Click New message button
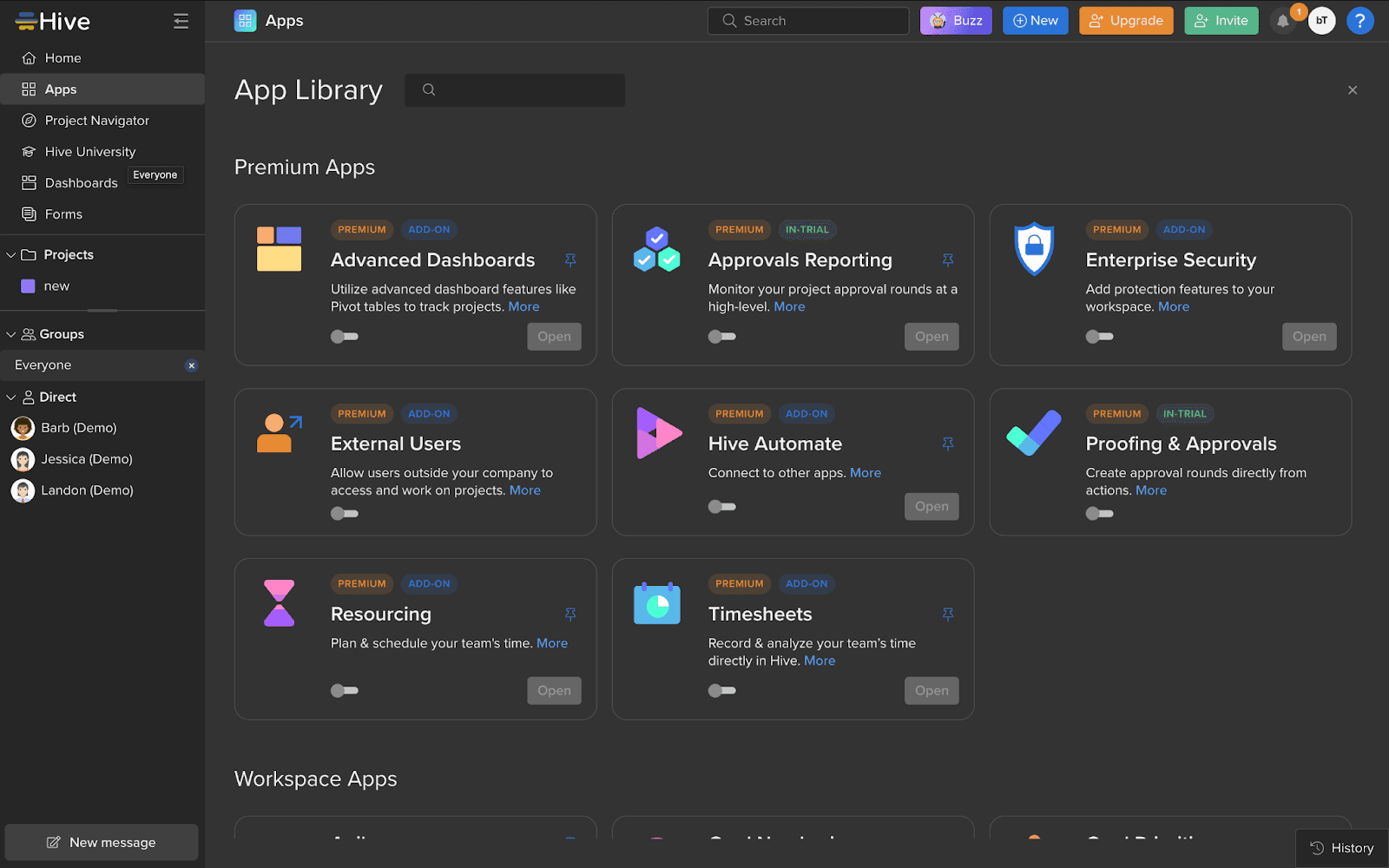 (x=102, y=843)
